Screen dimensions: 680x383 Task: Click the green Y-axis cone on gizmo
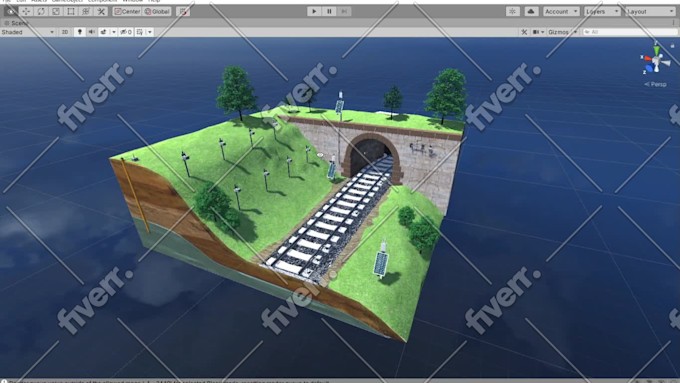click(x=657, y=49)
